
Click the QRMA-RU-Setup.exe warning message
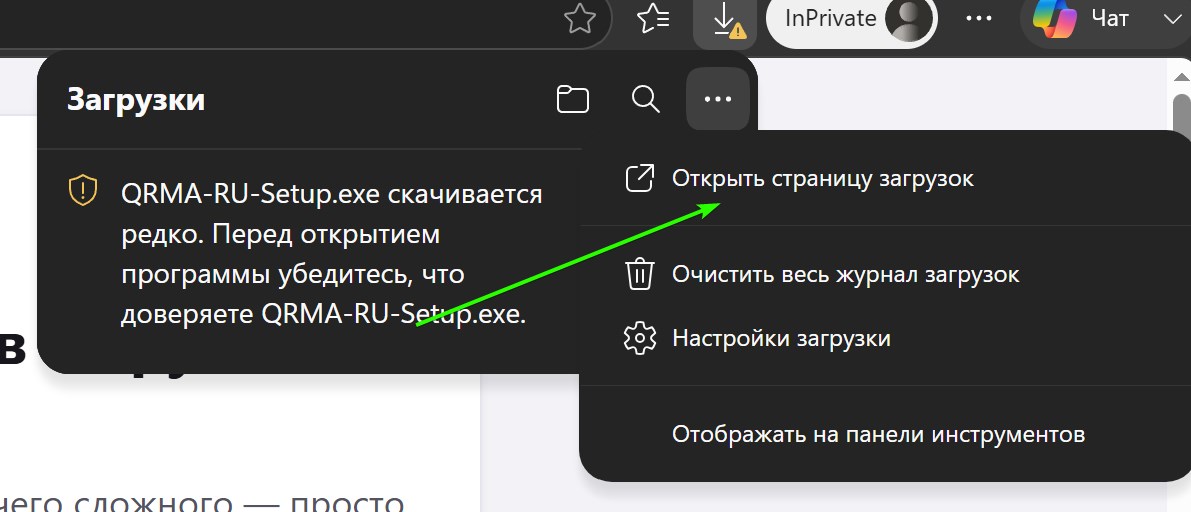click(x=332, y=254)
